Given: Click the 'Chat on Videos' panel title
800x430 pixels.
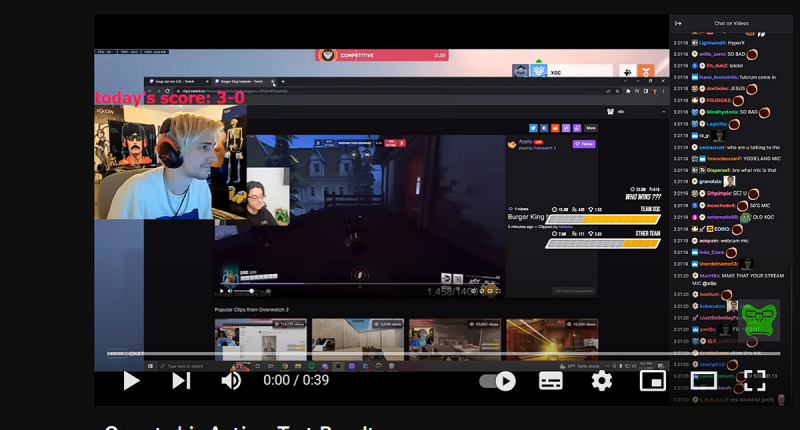Looking at the screenshot, I should (x=731, y=23).
